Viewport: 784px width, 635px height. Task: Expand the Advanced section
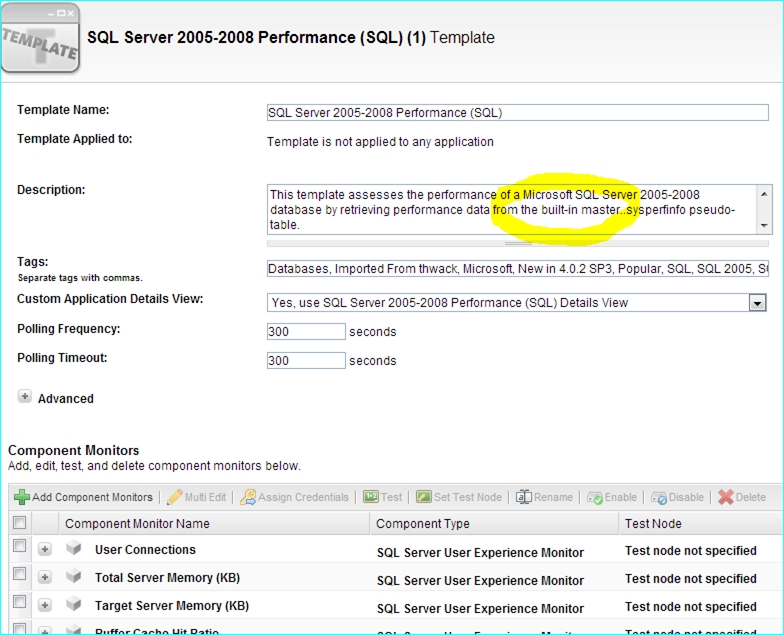[x=24, y=396]
